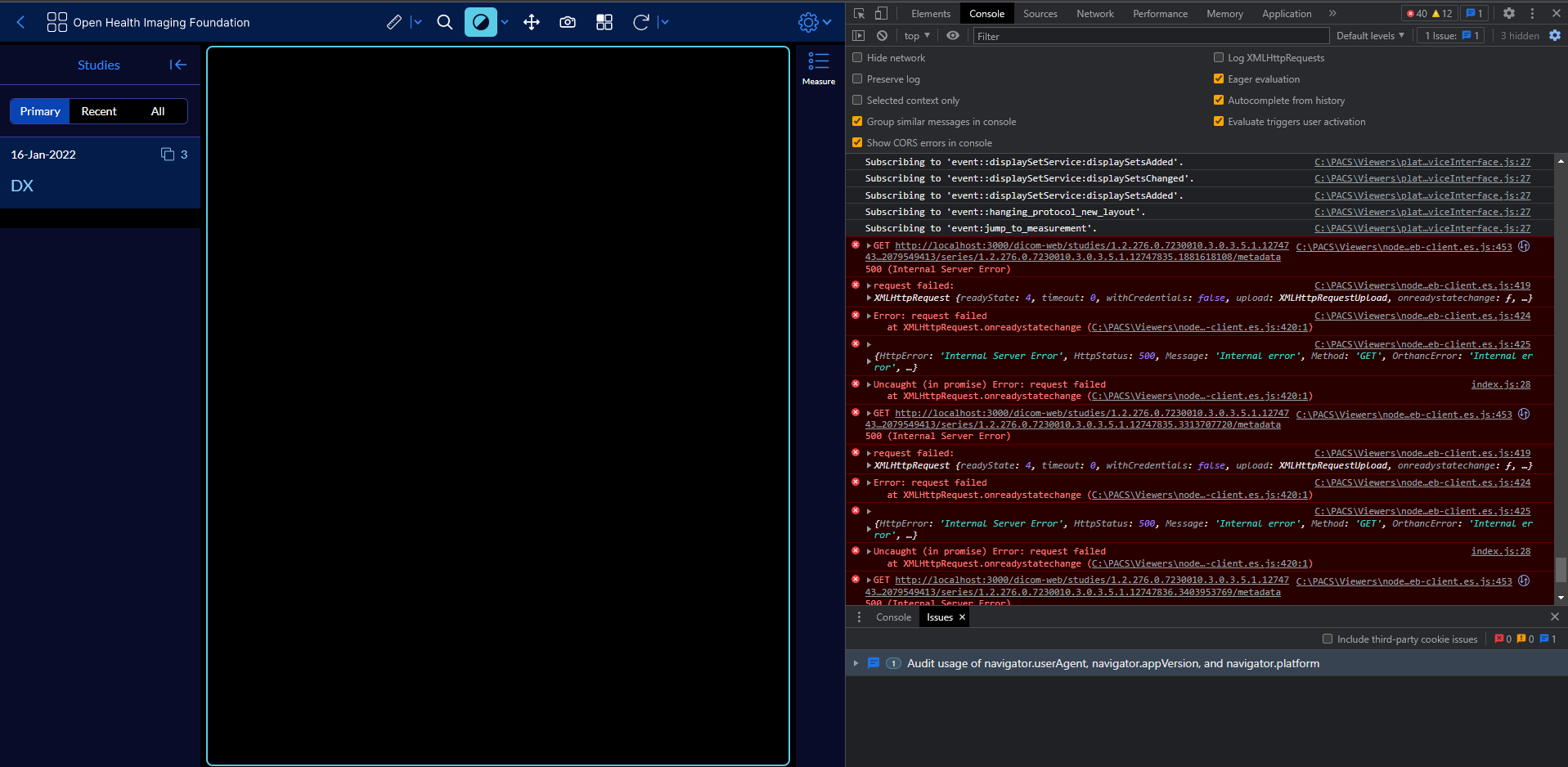Viewport: 1568px width, 767px height.
Task: Show the console sidebar icon
Action: [858, 35]
